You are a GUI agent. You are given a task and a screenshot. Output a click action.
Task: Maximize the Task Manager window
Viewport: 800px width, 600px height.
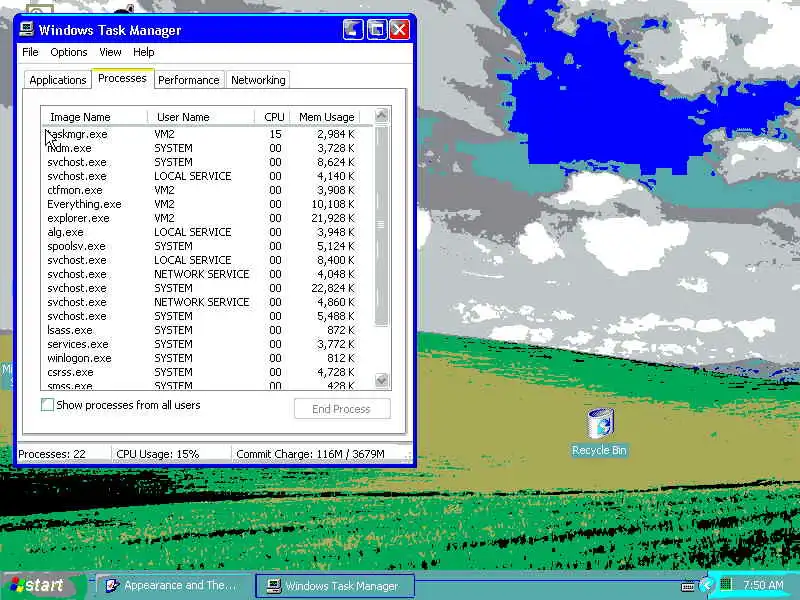[377, 30]
